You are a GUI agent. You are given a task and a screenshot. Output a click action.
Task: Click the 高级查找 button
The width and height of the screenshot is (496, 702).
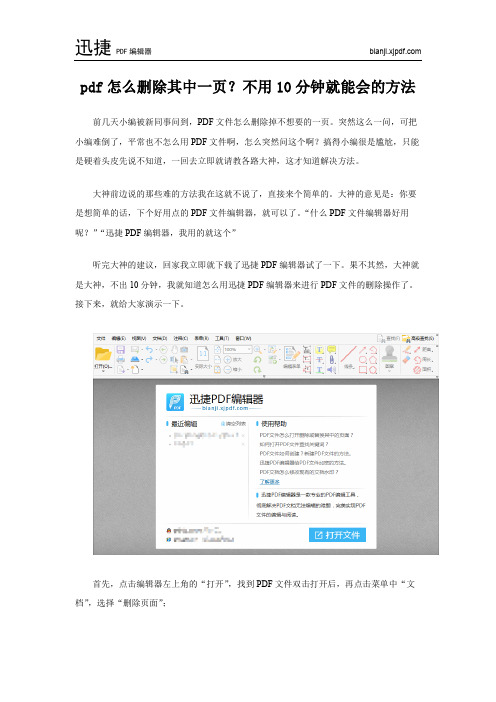(x=418, y=338)
